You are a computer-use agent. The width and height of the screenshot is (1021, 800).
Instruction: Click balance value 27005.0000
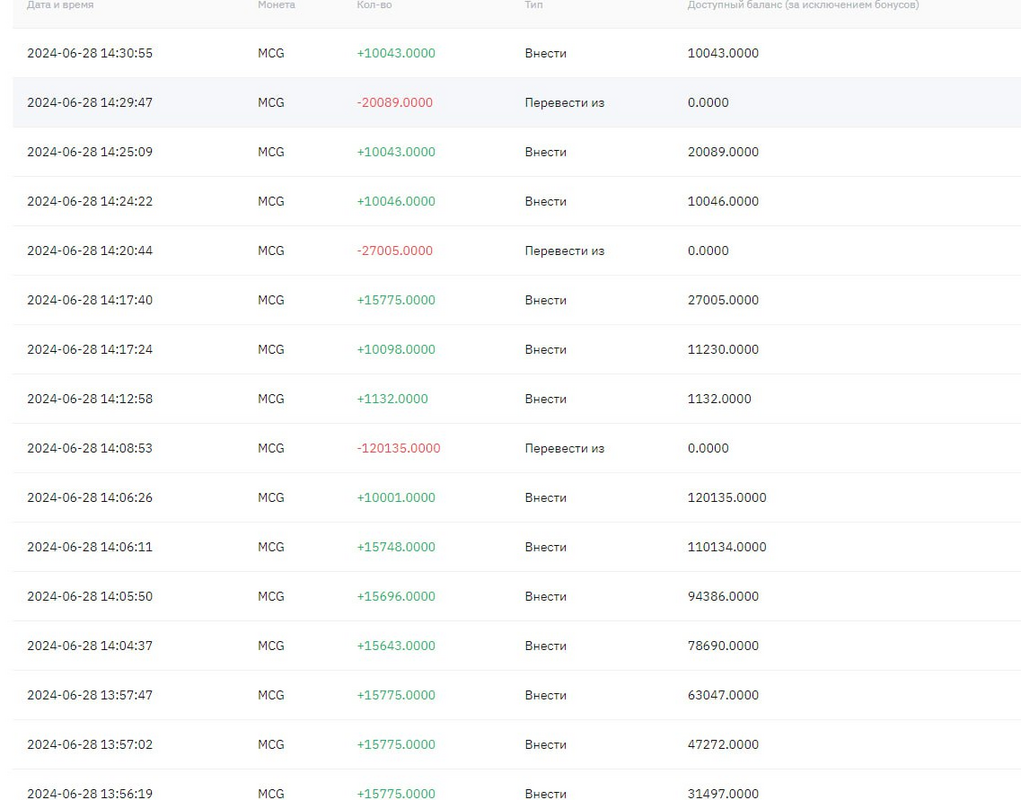pos(723,300)
